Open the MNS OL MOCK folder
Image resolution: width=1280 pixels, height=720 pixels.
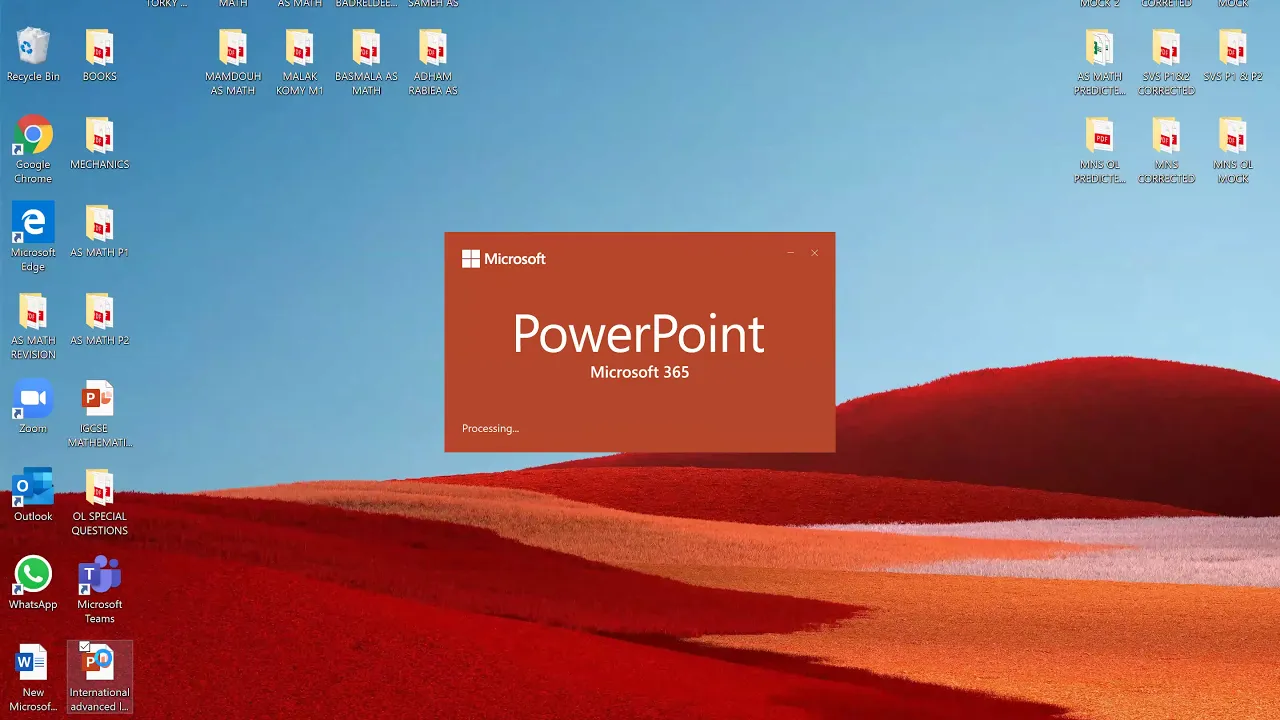click(1232, 151)
